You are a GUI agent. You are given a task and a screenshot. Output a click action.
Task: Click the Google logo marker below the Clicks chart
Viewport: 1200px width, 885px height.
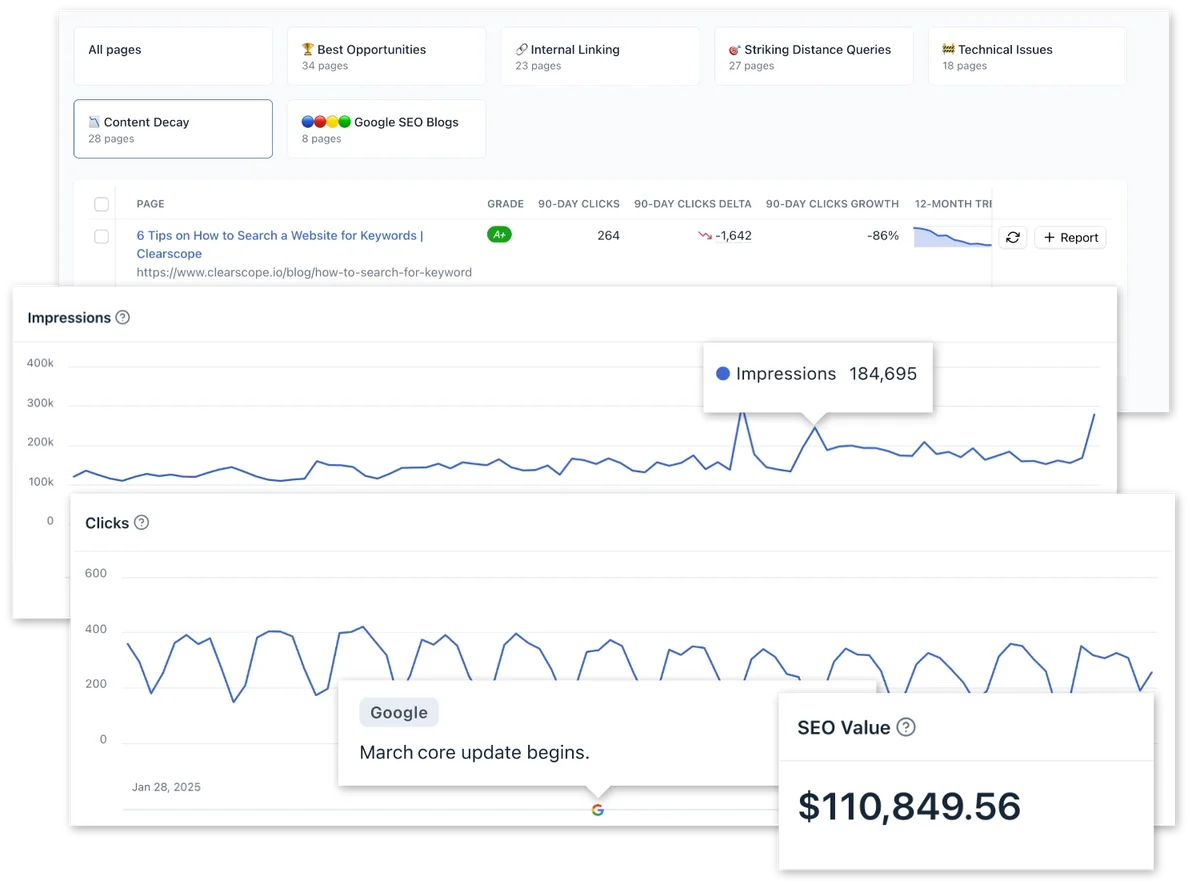pyautogui.click(x=598, y=810)
